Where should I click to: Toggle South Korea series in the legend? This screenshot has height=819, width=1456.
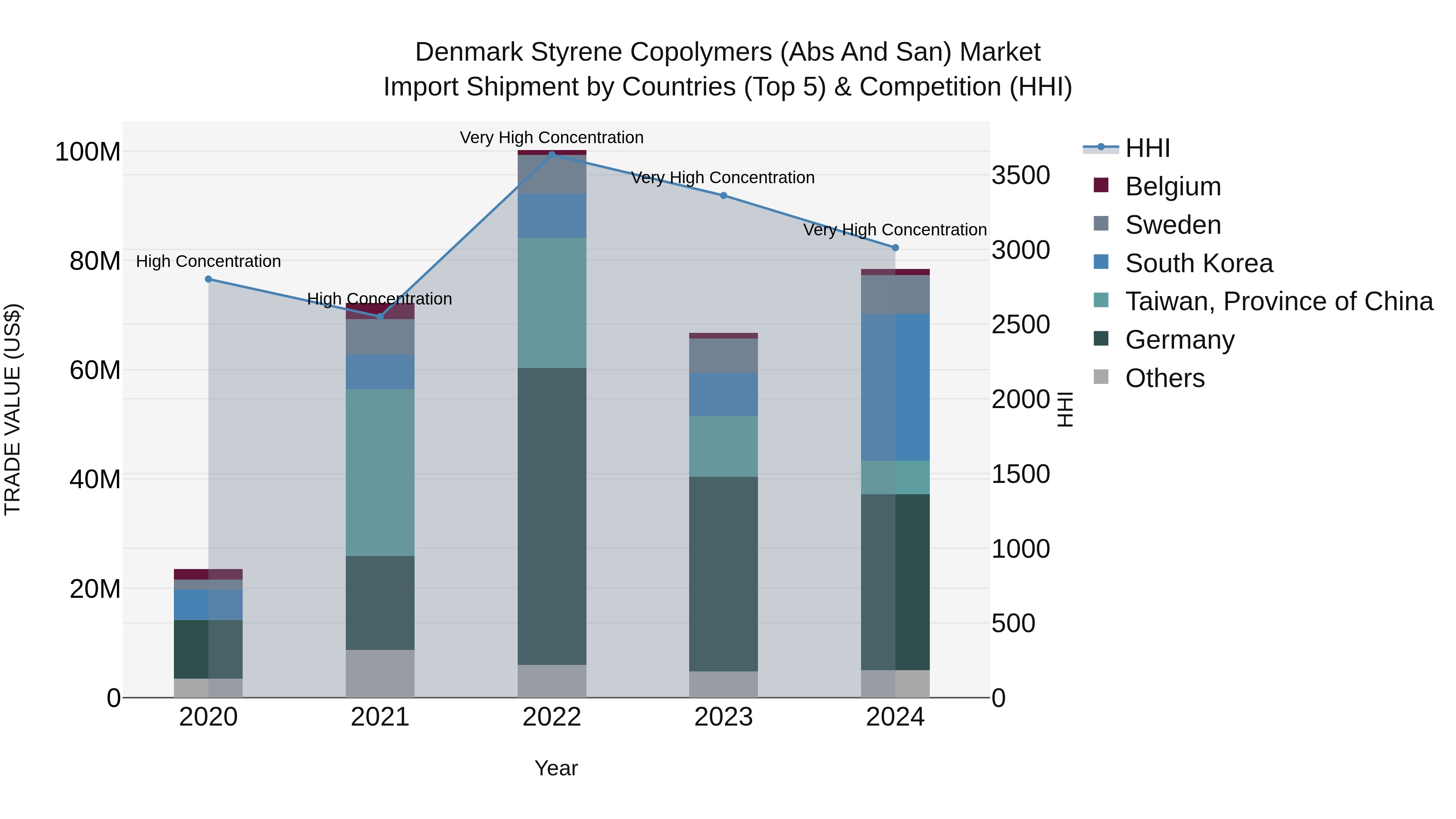click(x=1183, y=263)
